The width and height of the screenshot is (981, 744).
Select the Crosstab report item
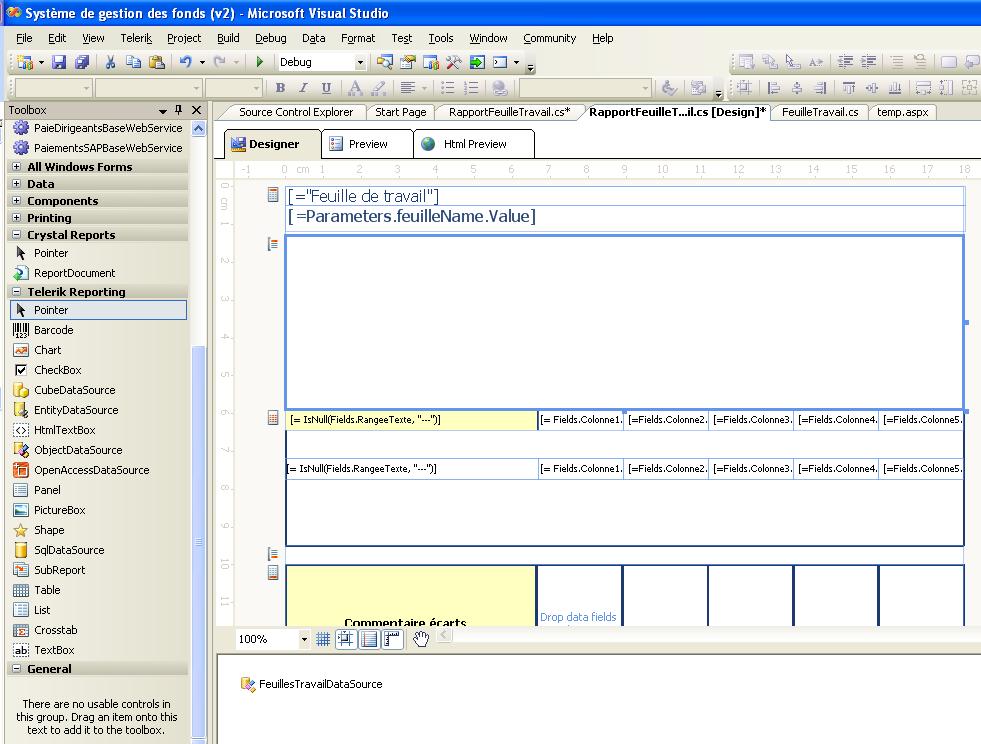point(54,630)
